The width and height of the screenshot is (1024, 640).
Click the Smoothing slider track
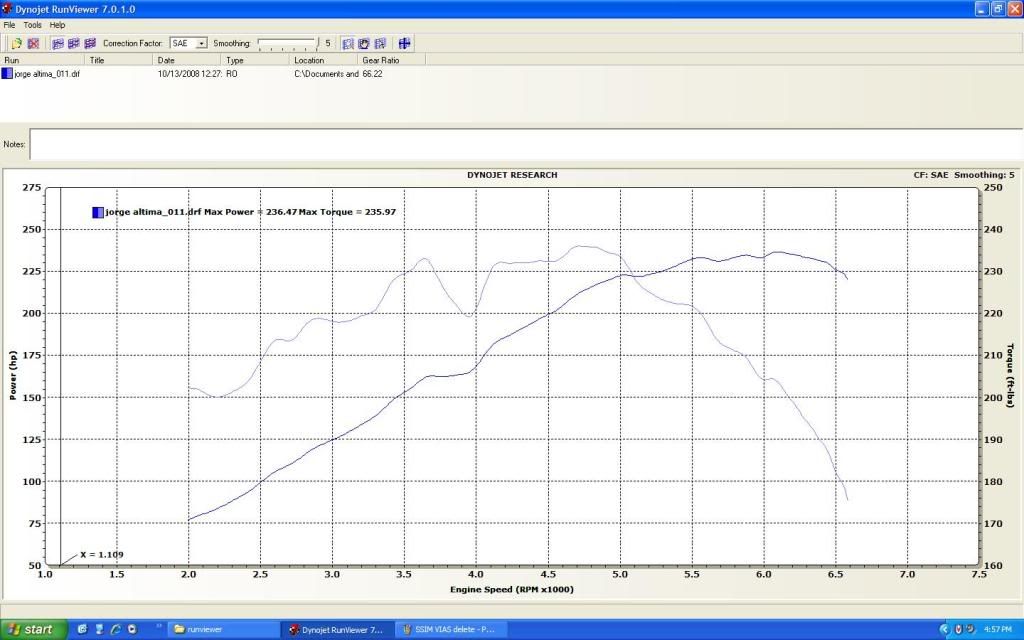pos(286,44)
